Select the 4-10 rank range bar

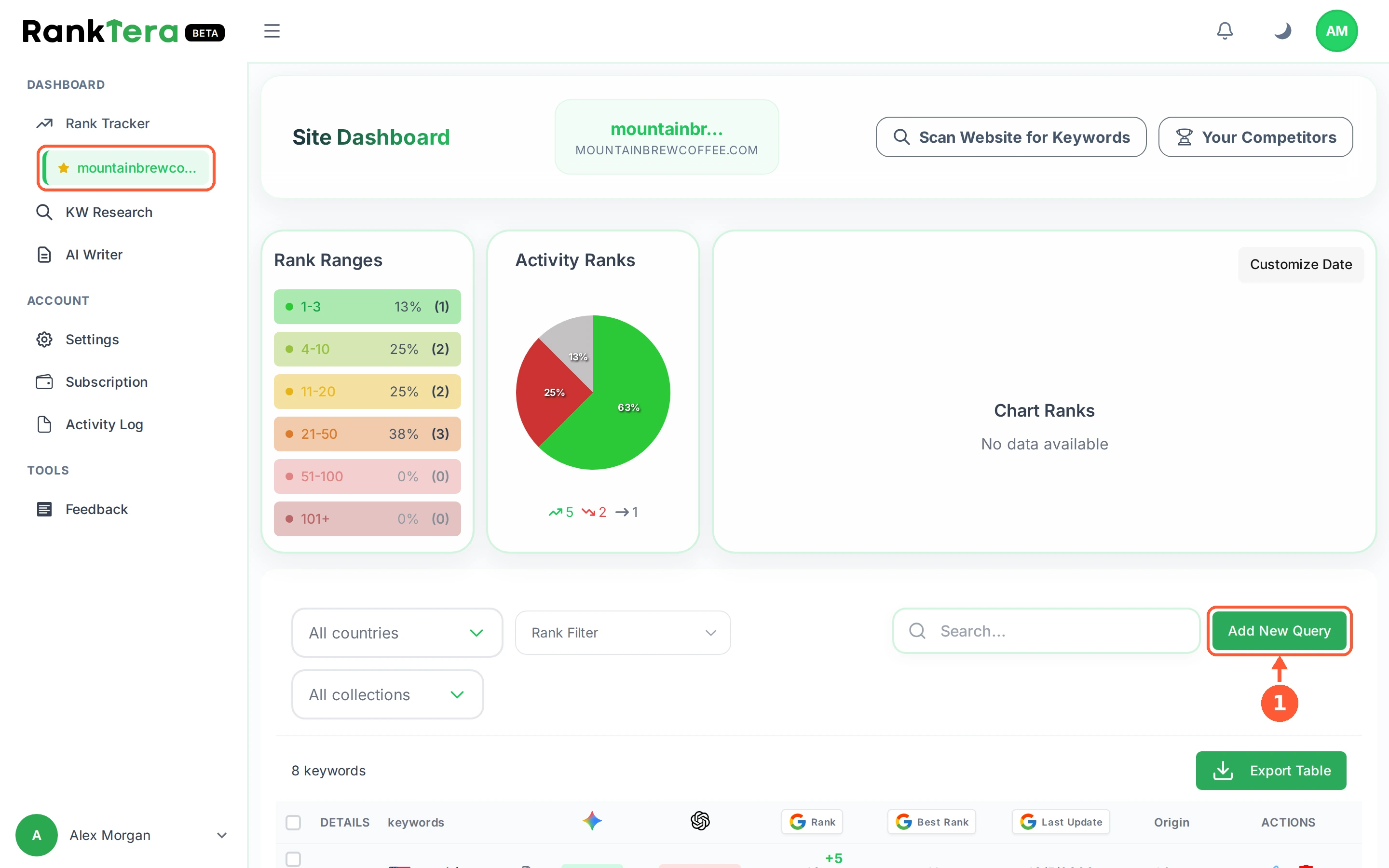click(x=368, y=349)
